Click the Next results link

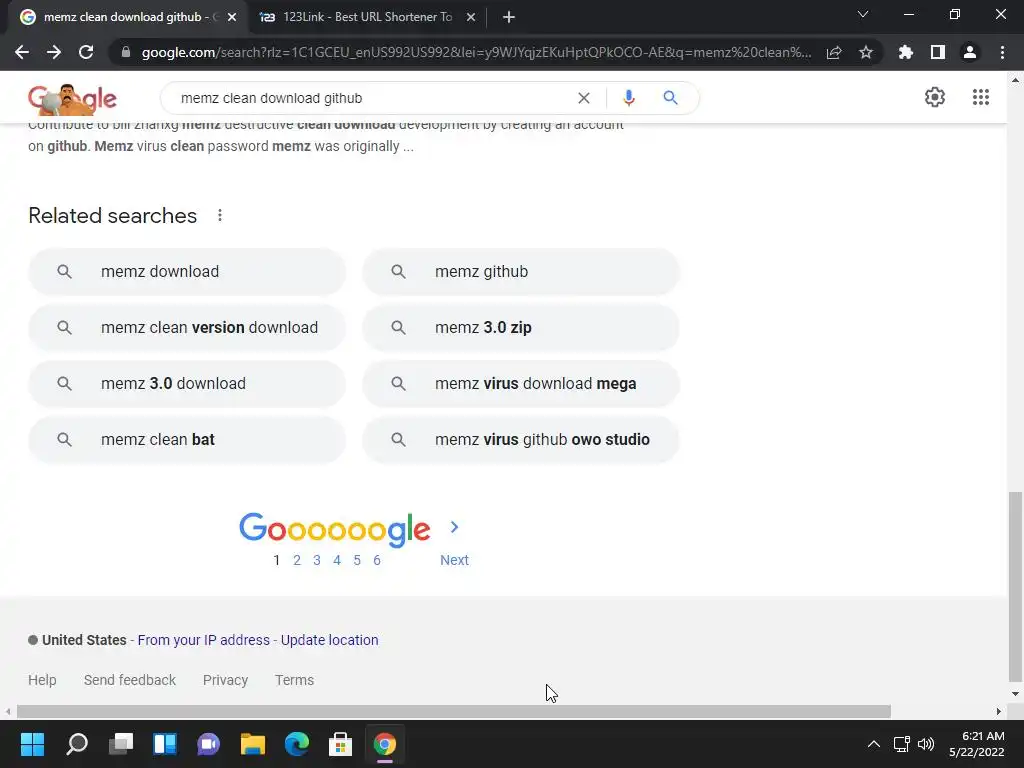tap(454, 560)
